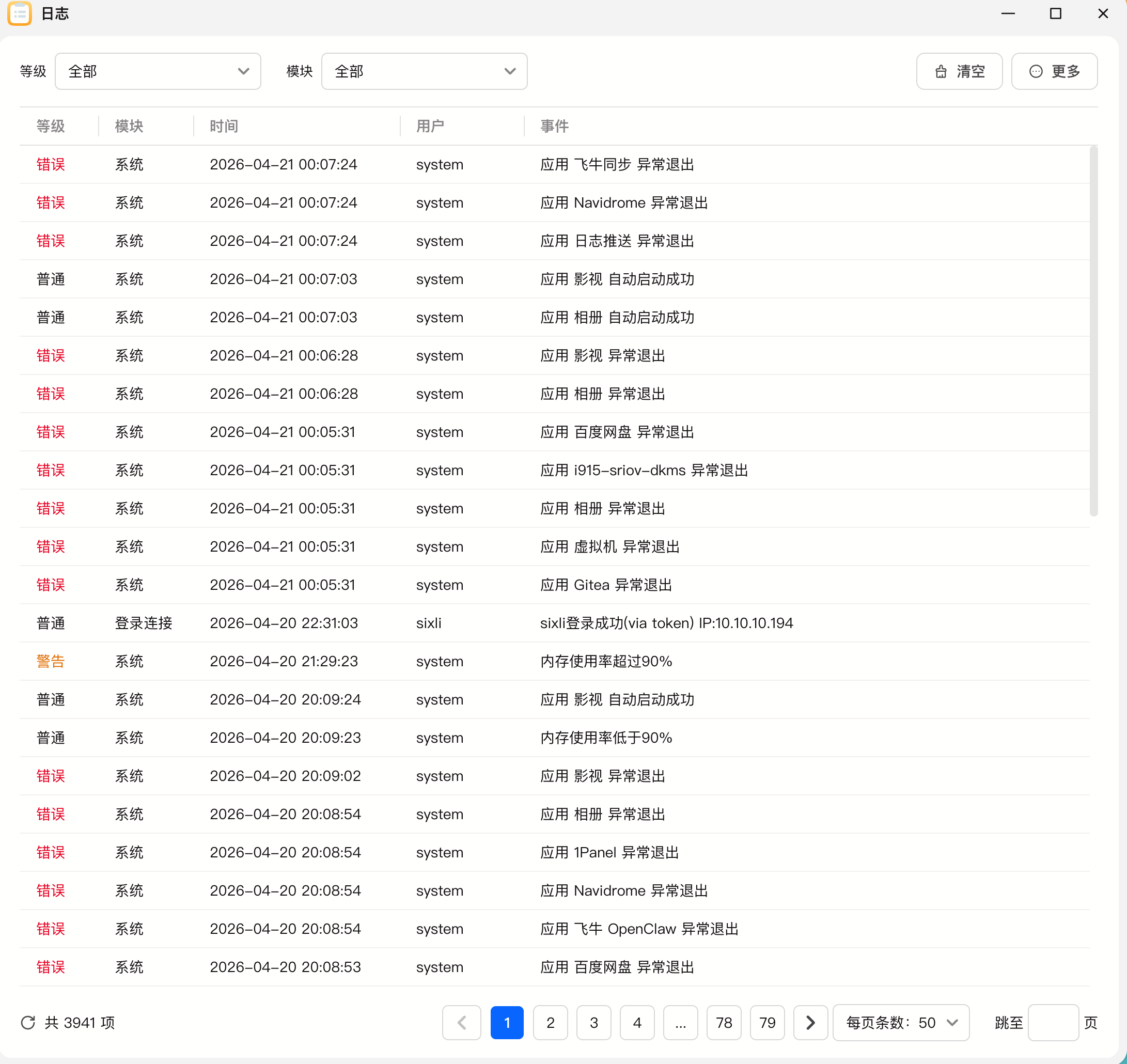Click the 更多 button
The width and height of the screenshot is (1127, 1064).
coord(1054,71)
